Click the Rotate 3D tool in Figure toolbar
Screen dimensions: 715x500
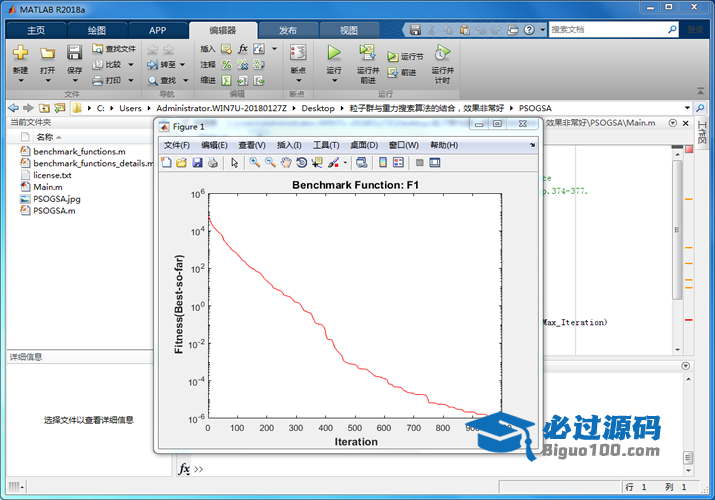click(301, 162)
